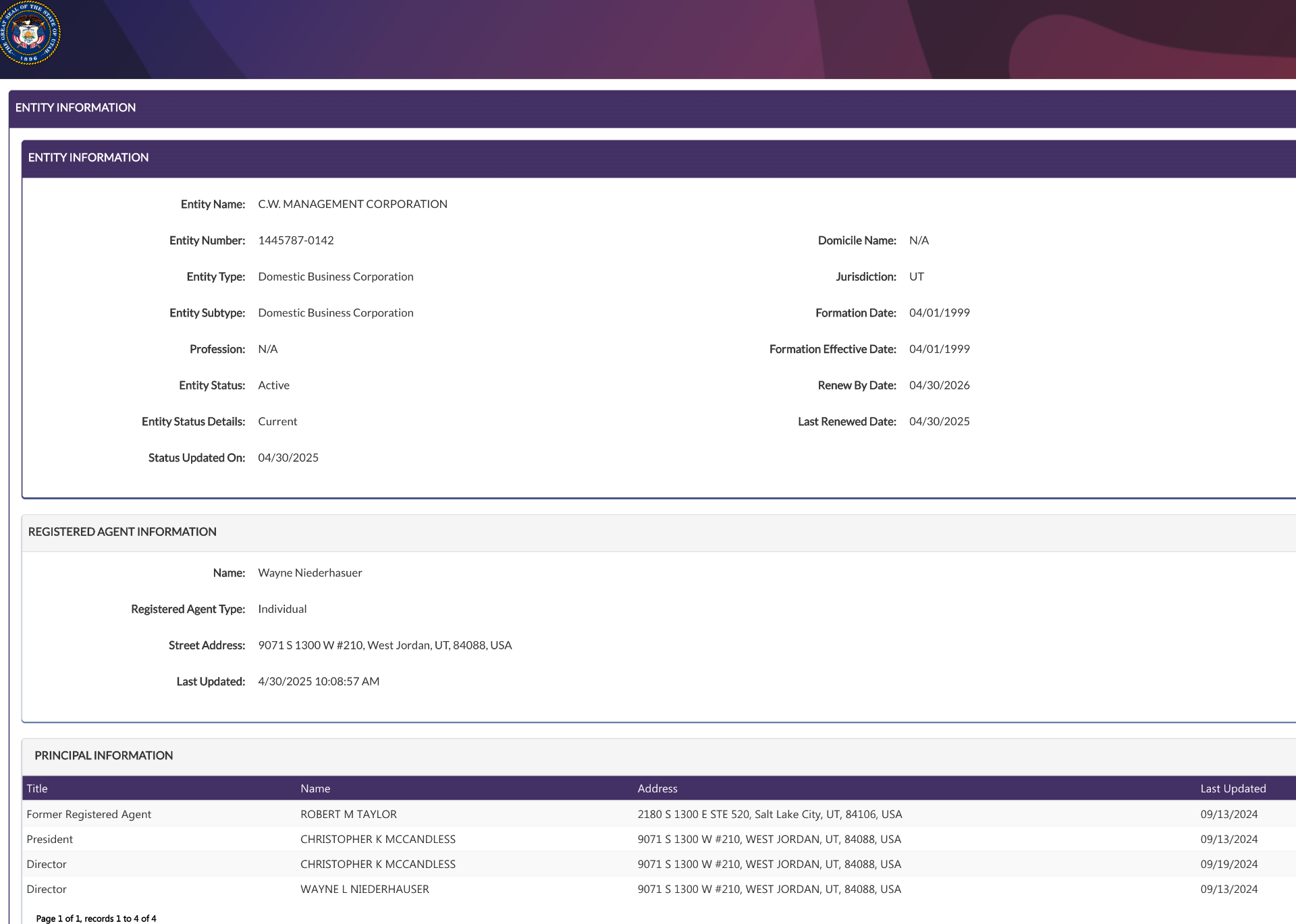The height and width of the screenshot is (924, 1296).
Task: Click the entity number 1445787-0142
Action: tap(296, 240)
